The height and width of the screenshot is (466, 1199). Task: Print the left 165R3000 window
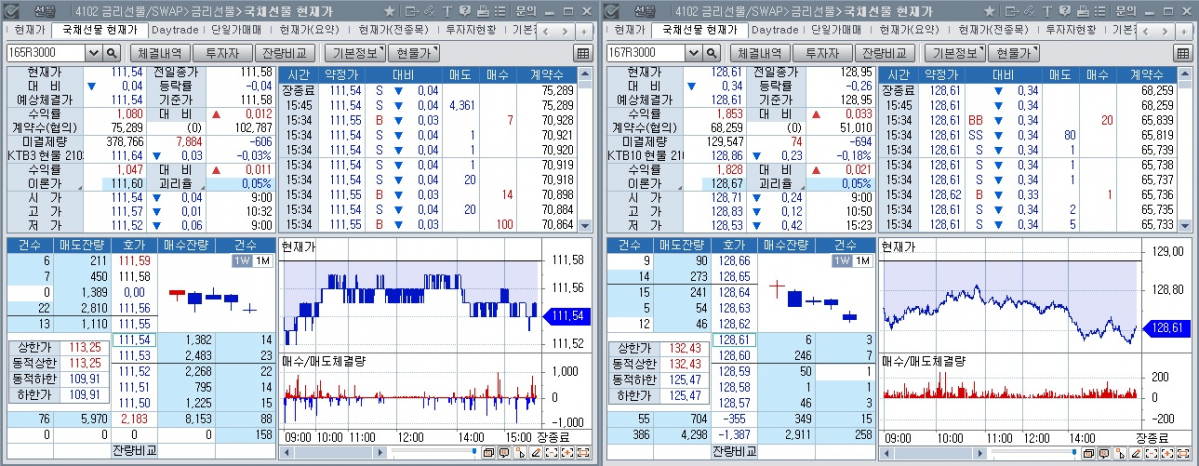482,11
